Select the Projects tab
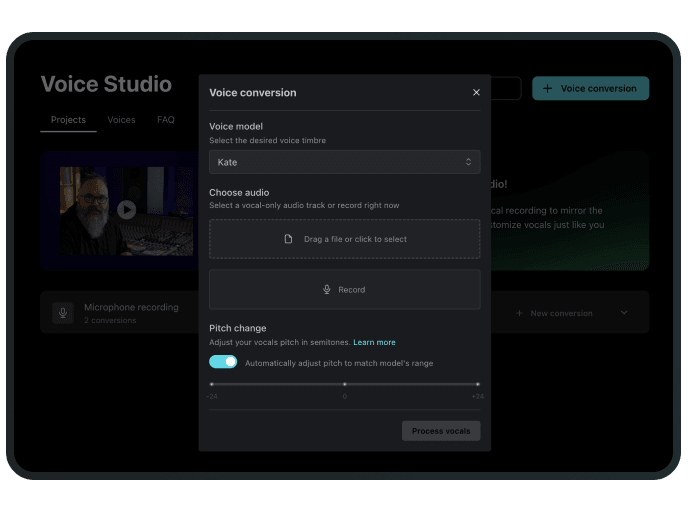Image resolution: width=688 pixels, height=508 pixels. 69,120
